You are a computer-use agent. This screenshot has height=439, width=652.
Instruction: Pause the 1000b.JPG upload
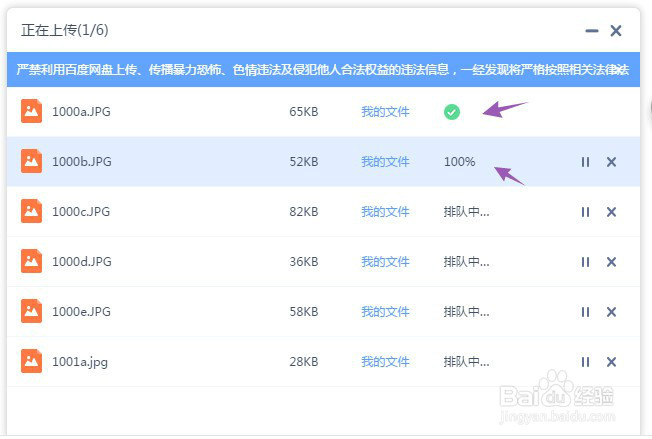point(586,162)
